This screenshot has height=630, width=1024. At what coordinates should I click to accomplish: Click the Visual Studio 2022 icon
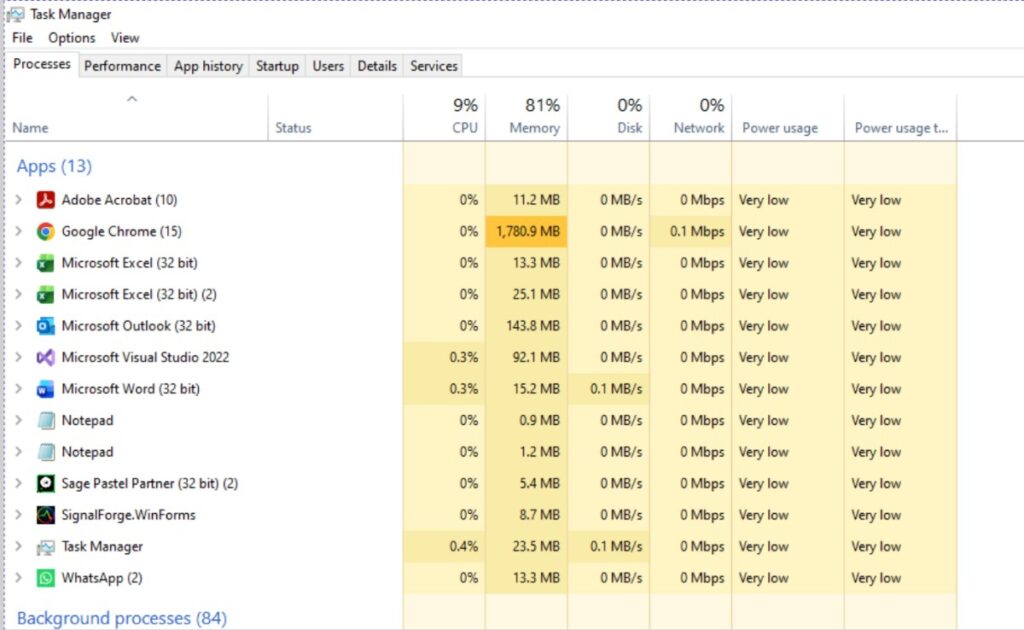pyautogui.click(x=45, y=357)
